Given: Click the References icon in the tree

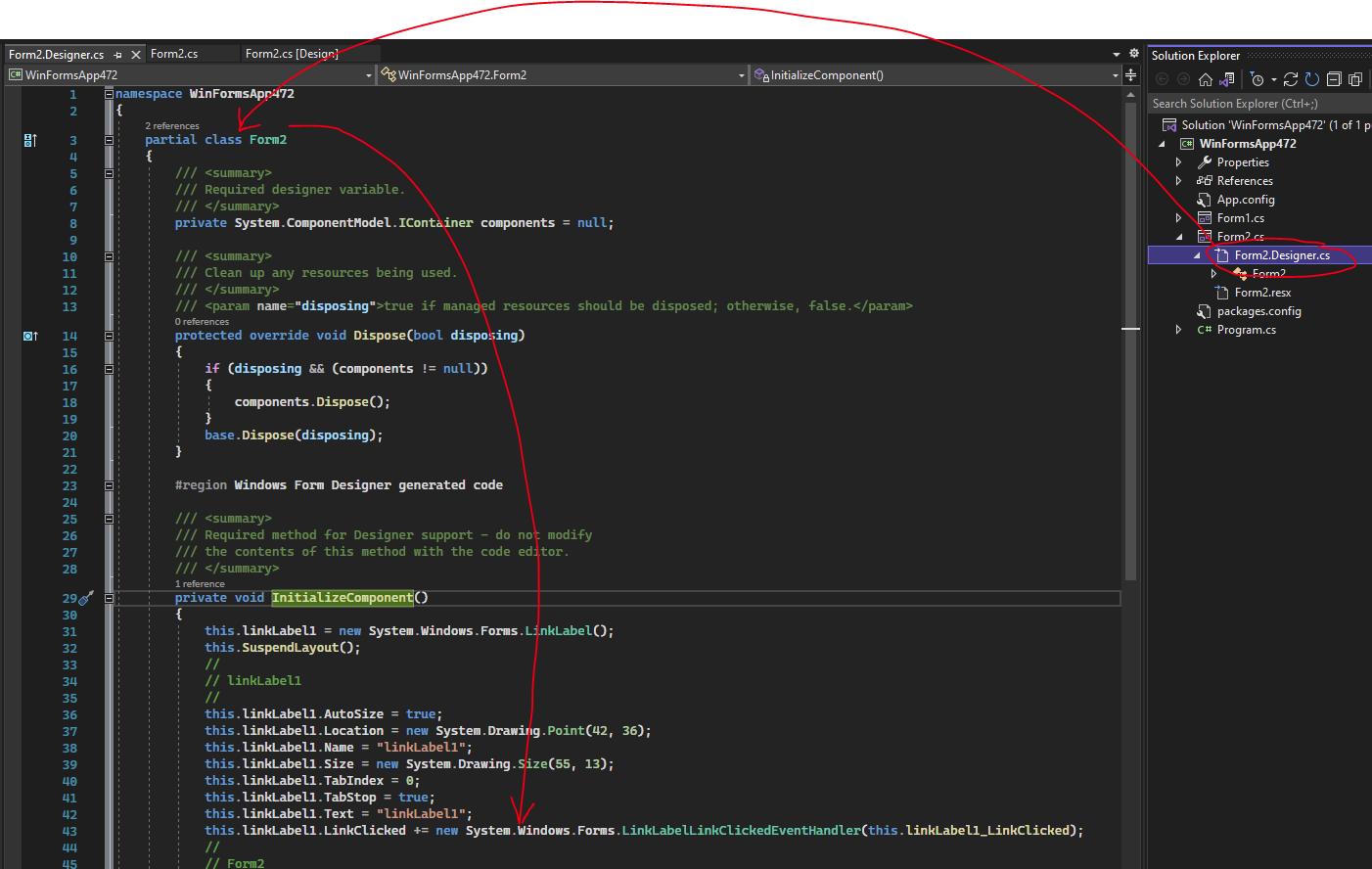Looking at the screenshot, I should [1205, 181].
